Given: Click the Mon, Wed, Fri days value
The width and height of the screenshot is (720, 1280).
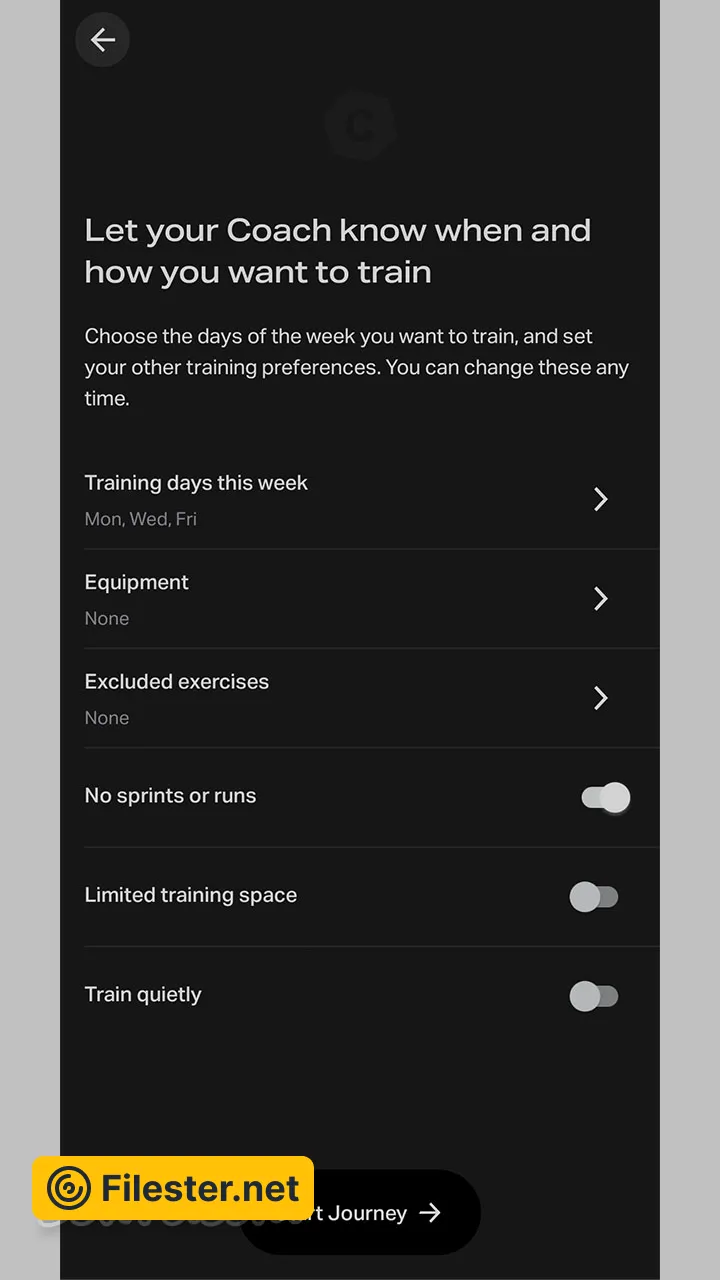Looking at the screenshot, I should (x=141, y=520).
